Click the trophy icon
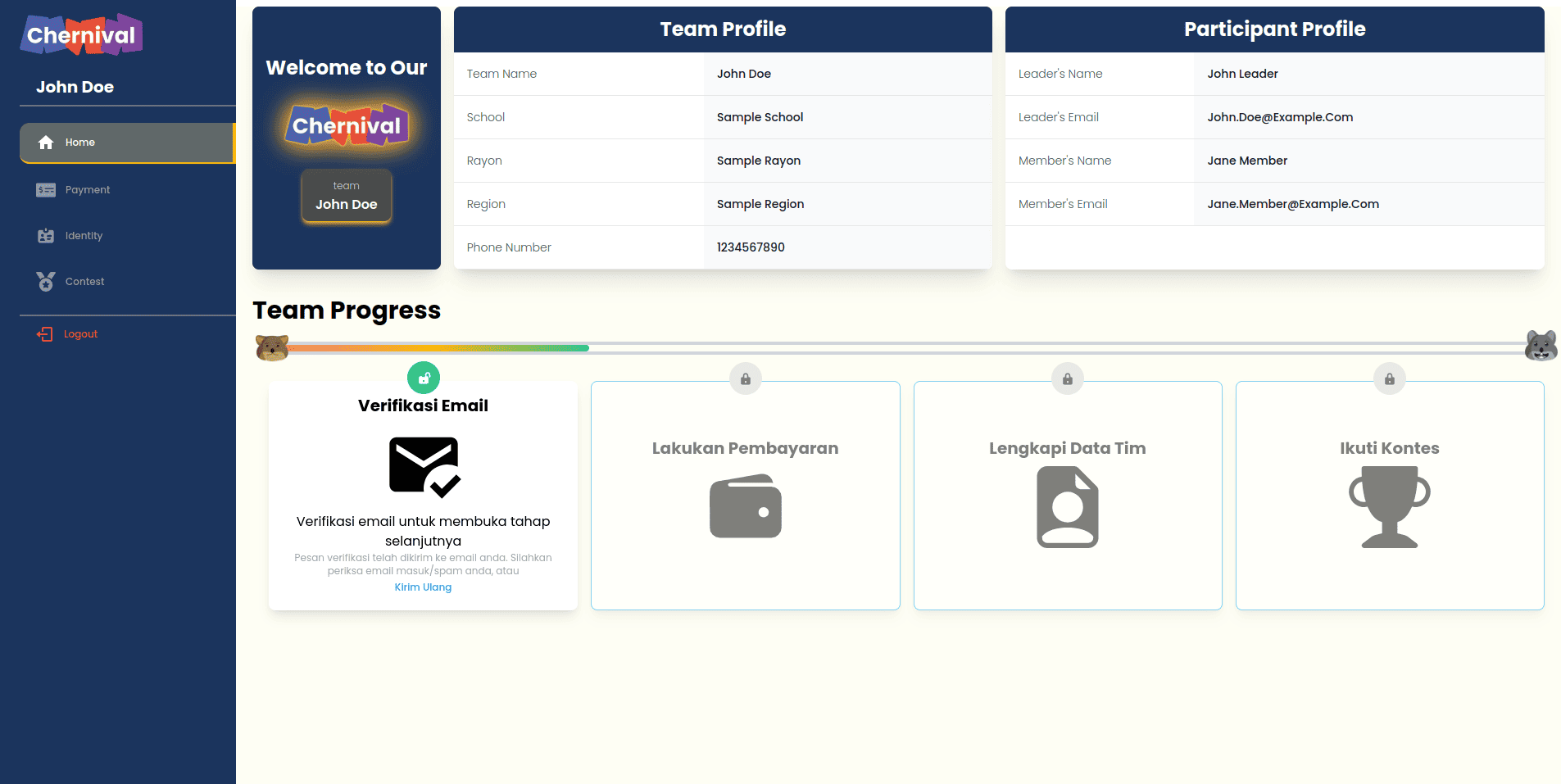Image resolution: width=1561 pixels, height=784 pixels. (x=1390, y=507)
